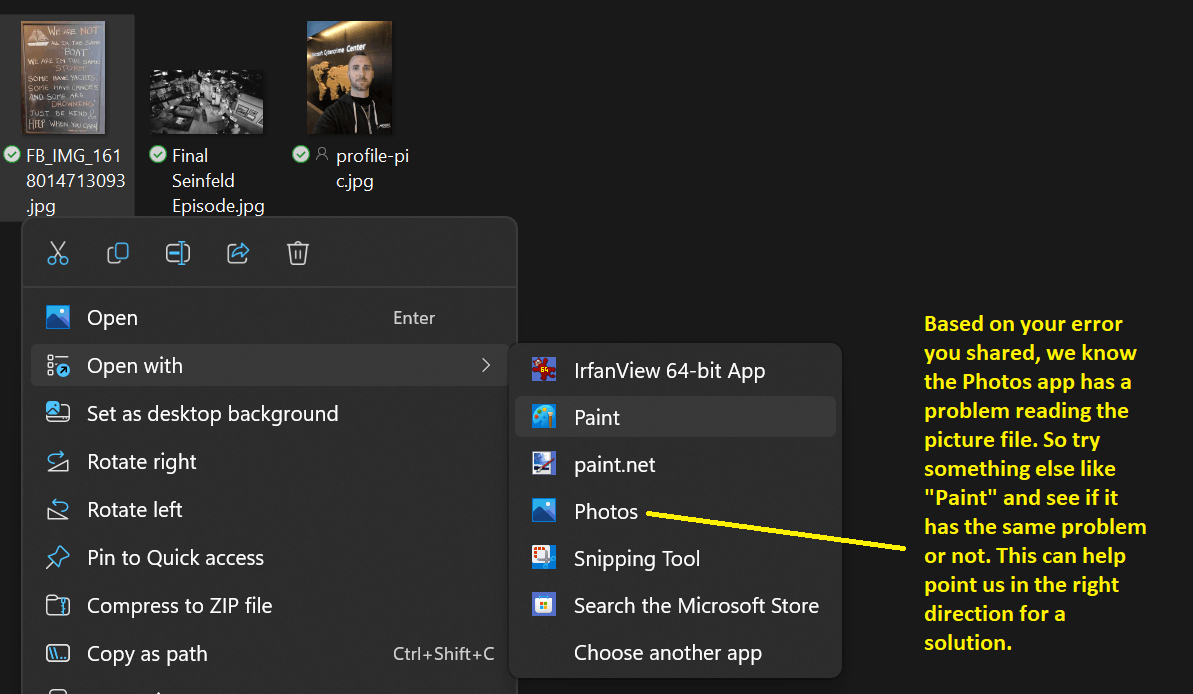
Task: Click sync status icon of FB_IMG file
Action: point(12,154)
